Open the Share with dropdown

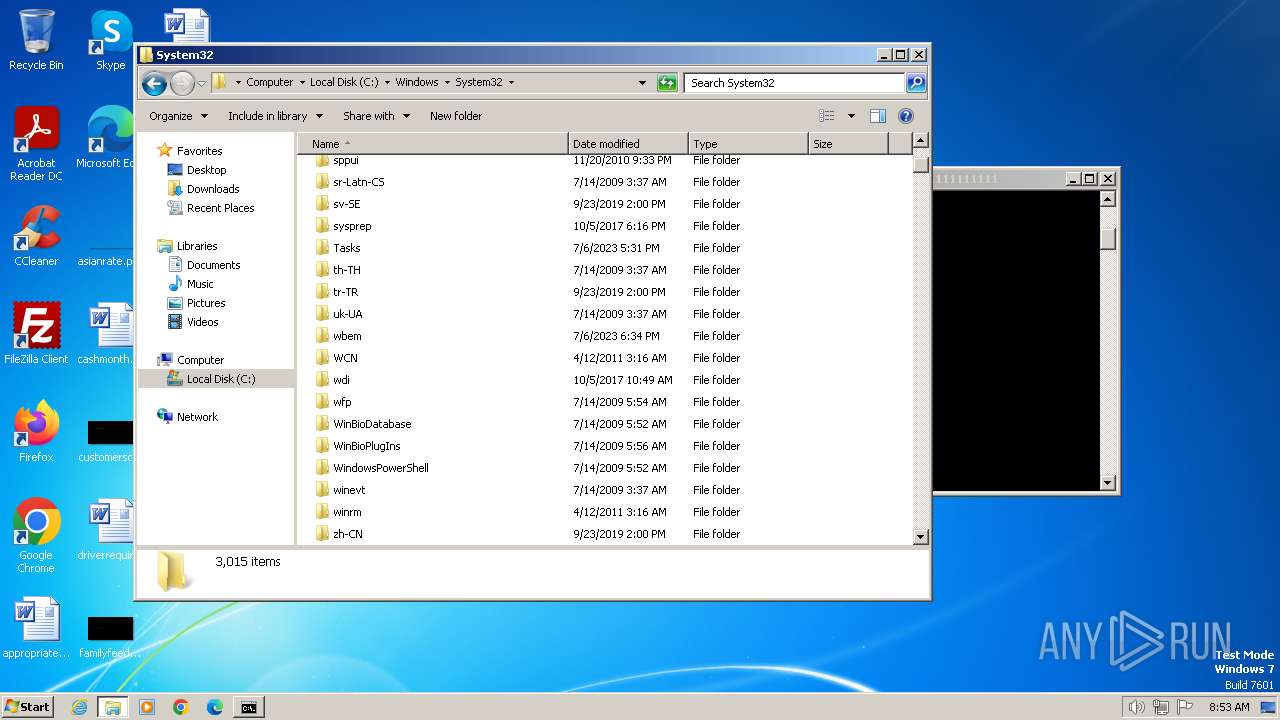[x=376, y=116]
